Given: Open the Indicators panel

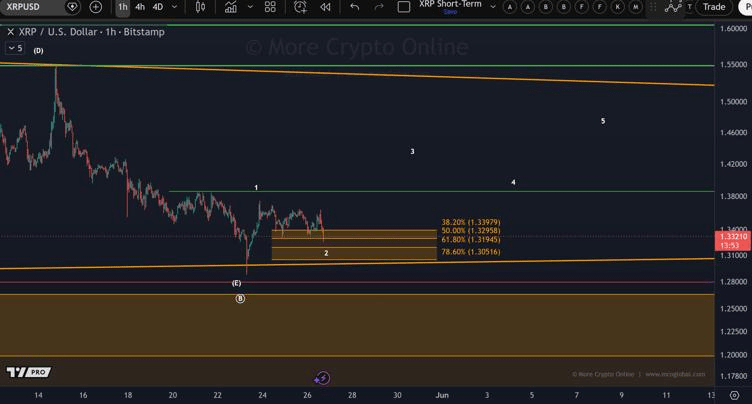Looking at the screenshot, I should coord(231,7).
